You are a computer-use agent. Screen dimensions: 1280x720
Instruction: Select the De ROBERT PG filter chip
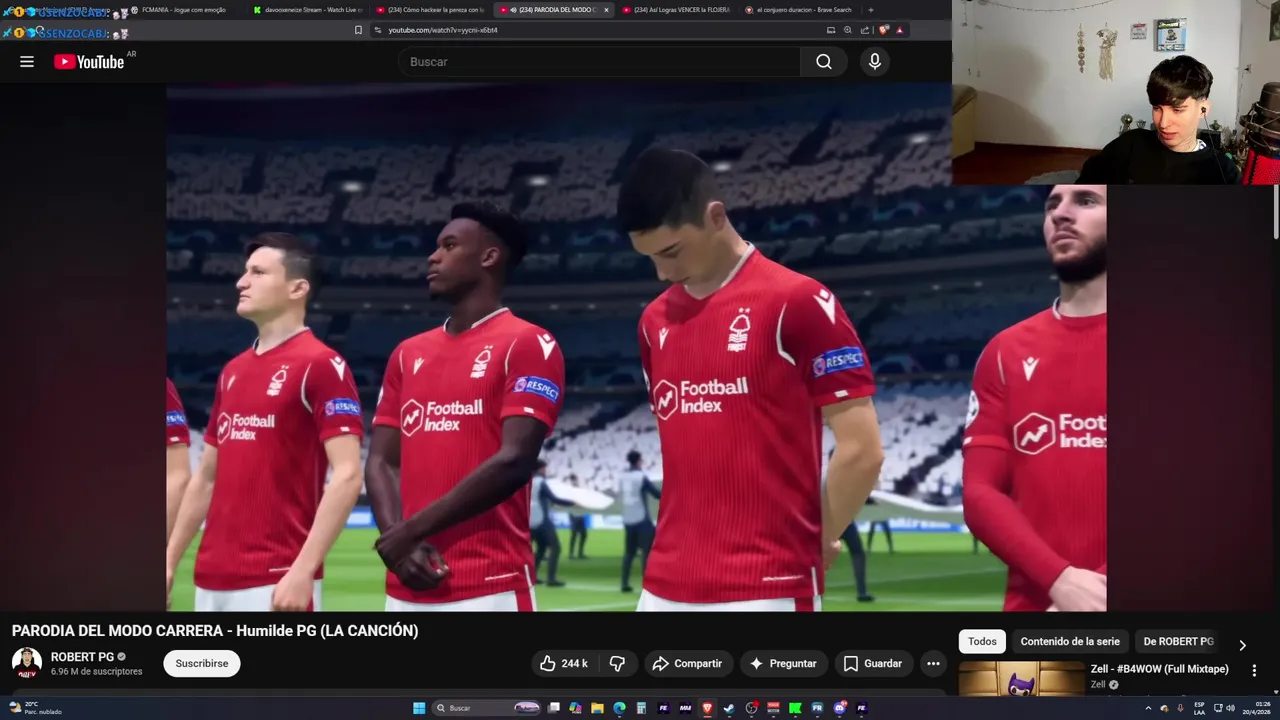[1178, 641]
